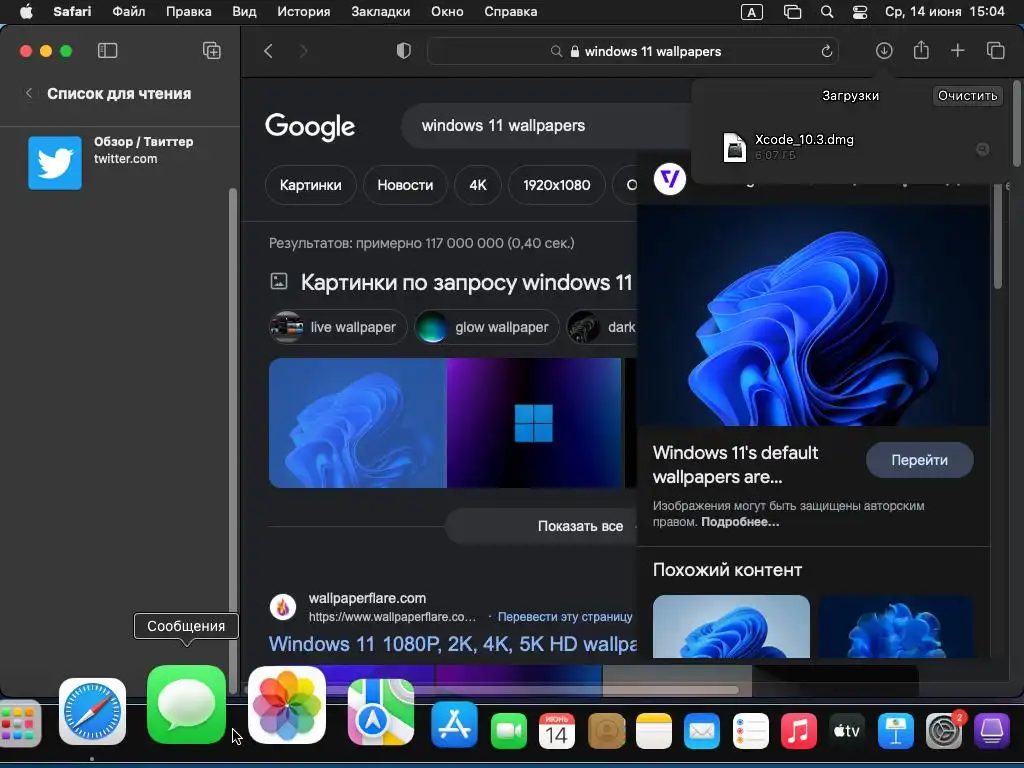Open Launchpad from the Dock

pyautogui.click(x=21, y=724)
